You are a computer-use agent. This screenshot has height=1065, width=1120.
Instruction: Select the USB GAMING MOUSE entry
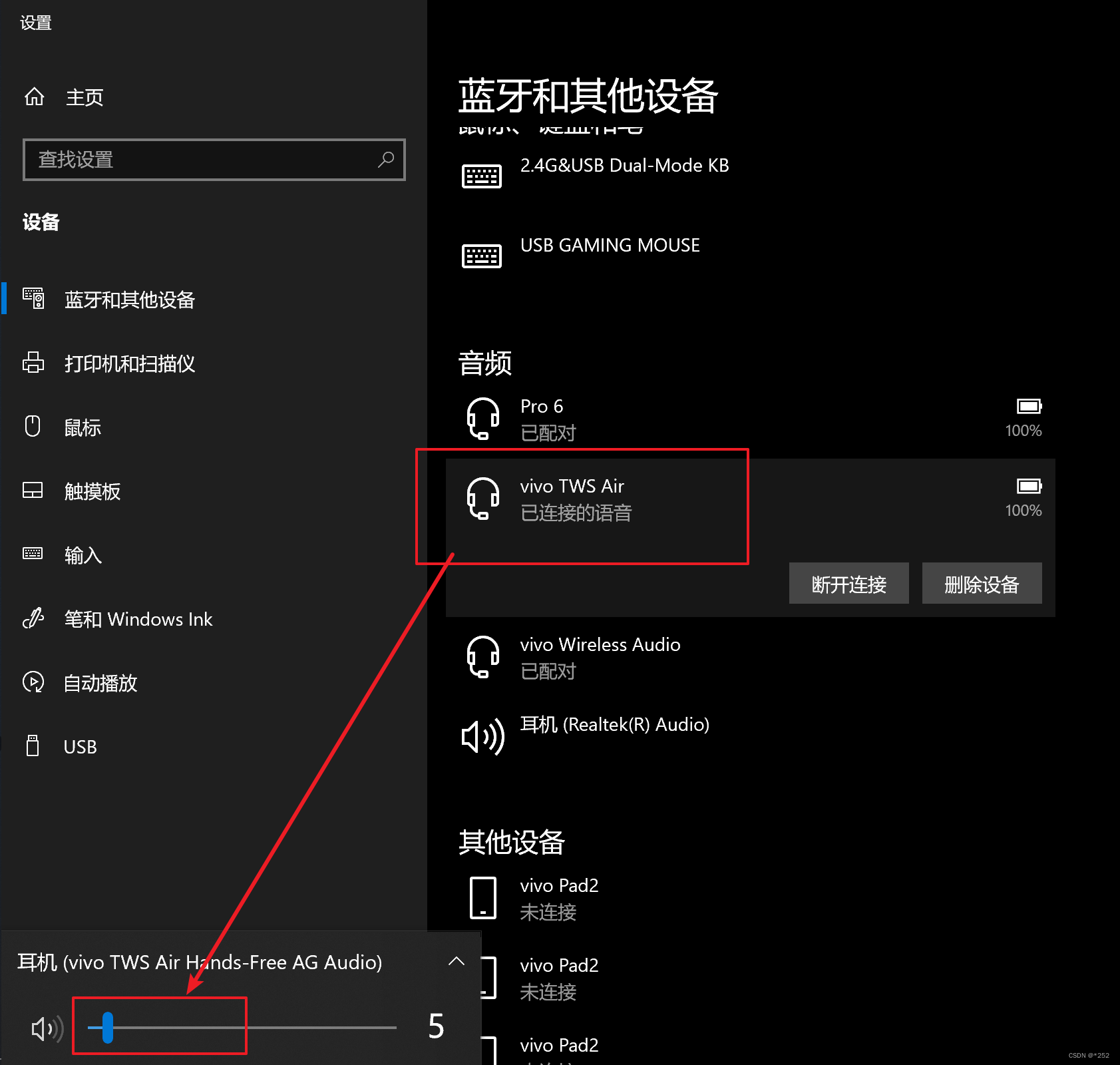[x=751, y=256]
